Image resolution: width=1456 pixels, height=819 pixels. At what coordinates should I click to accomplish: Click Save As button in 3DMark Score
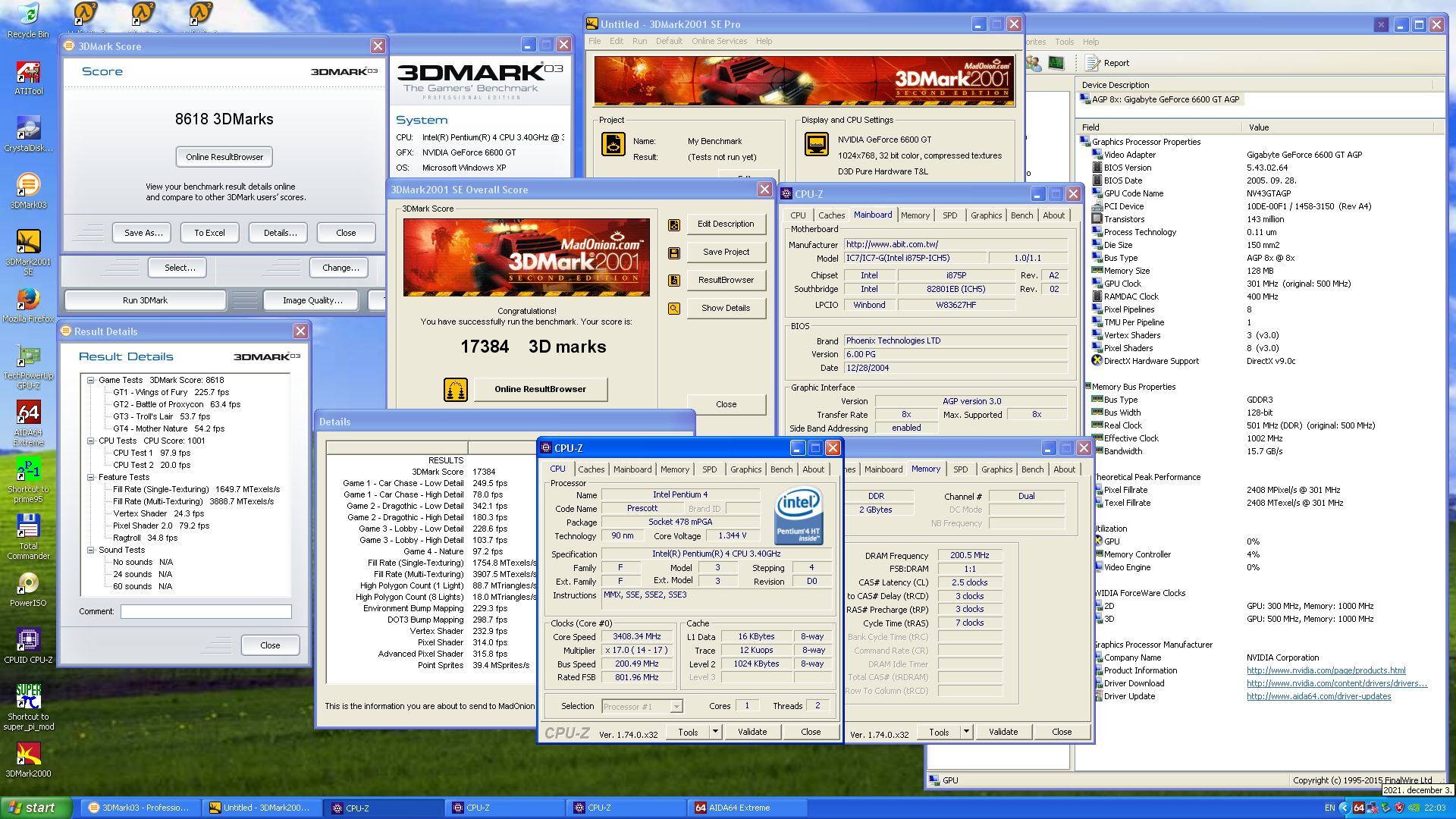(143, 233)
